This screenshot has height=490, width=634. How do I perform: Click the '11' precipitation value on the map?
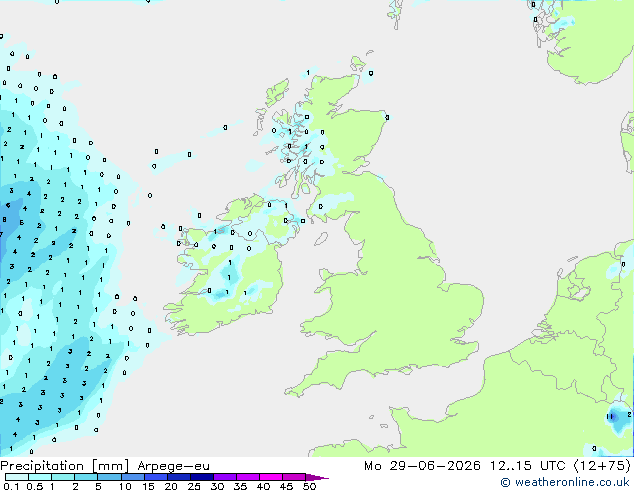click(610, 416)
